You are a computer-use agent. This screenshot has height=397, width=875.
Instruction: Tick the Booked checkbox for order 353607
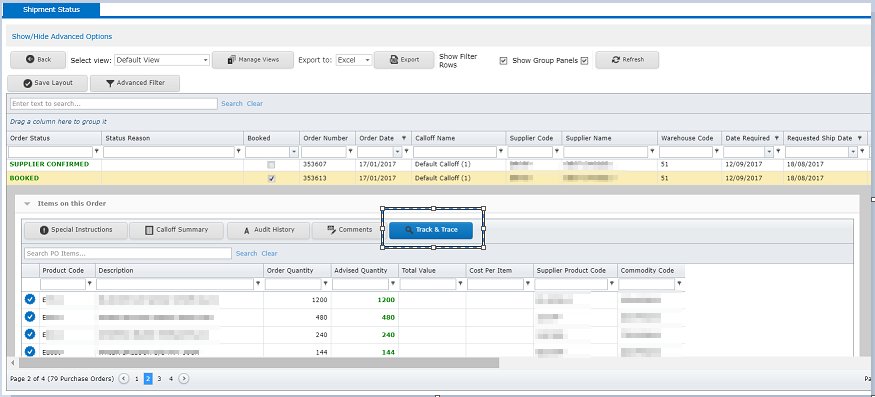point(271,165)
